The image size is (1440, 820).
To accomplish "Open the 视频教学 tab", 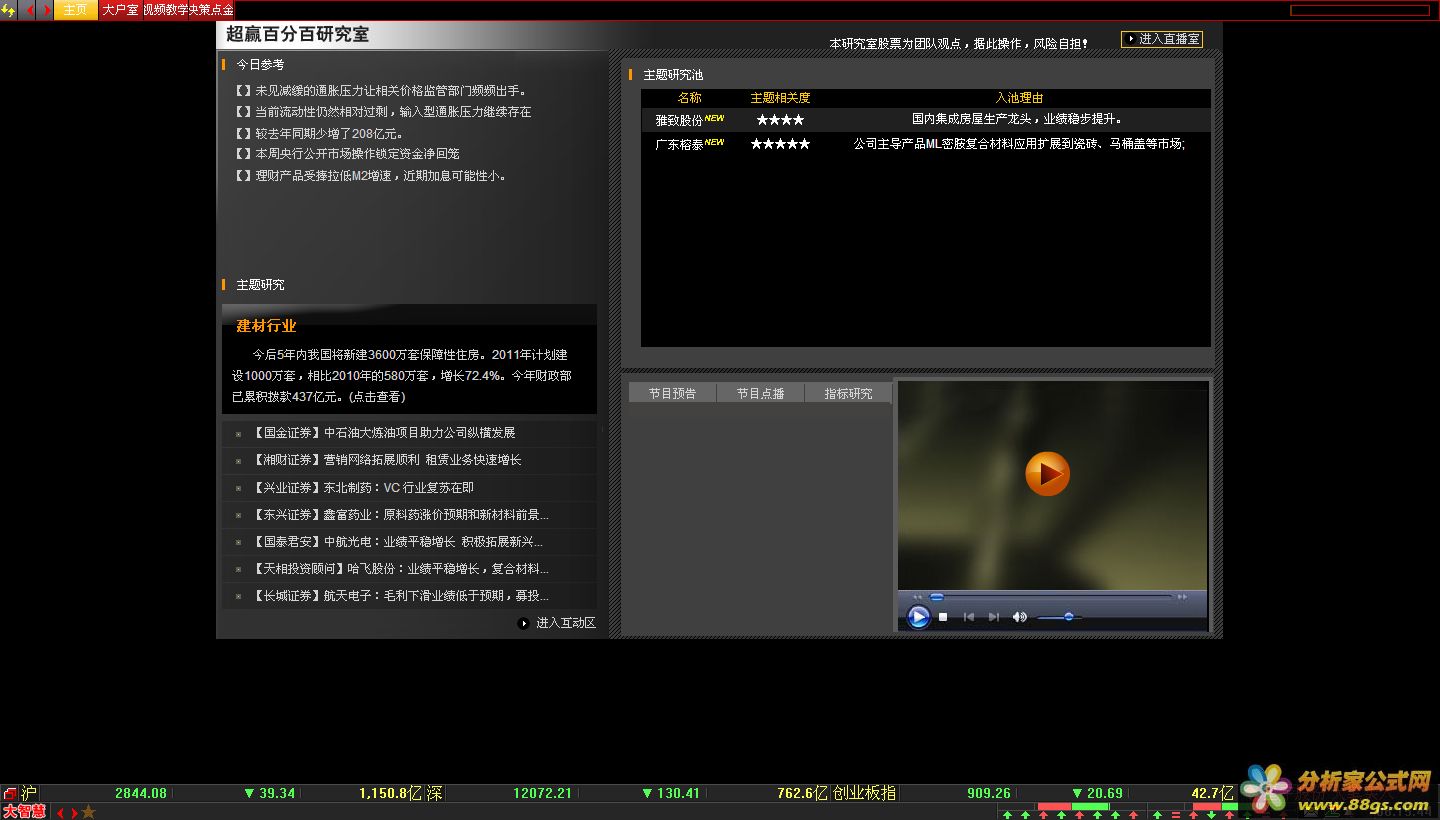I will (166, 10).
